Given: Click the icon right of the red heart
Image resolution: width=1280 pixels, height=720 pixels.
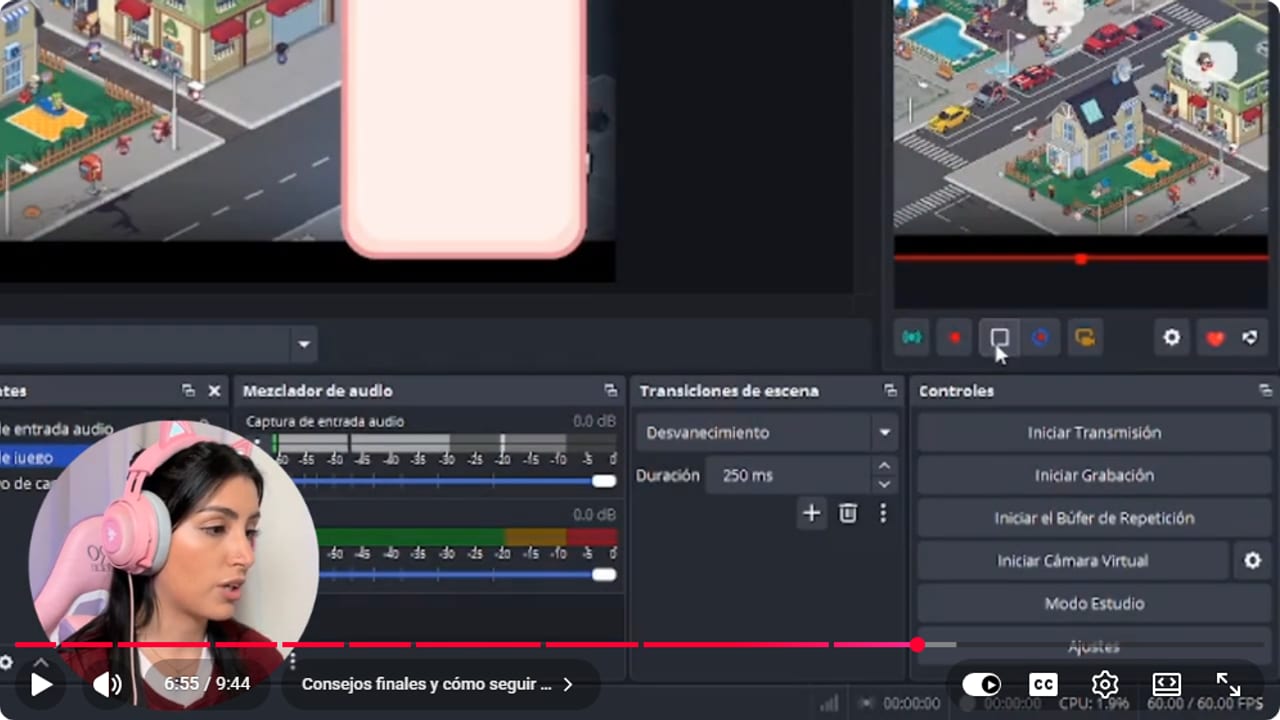Looking at the screenshot, I should pos(1251,338).
